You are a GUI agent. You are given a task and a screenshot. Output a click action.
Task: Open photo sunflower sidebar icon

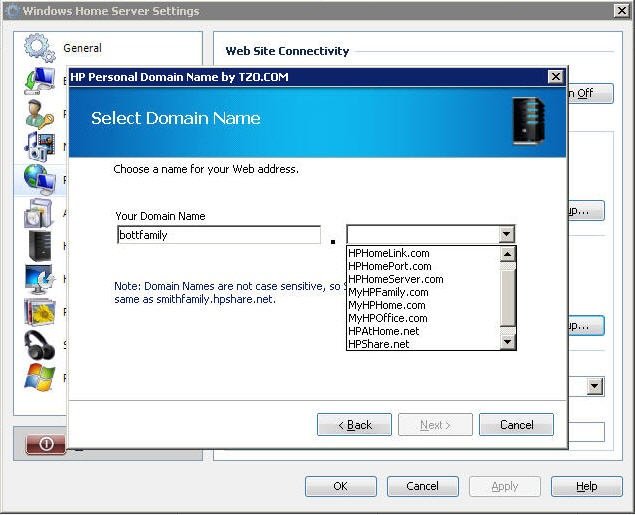pos(39,312)
